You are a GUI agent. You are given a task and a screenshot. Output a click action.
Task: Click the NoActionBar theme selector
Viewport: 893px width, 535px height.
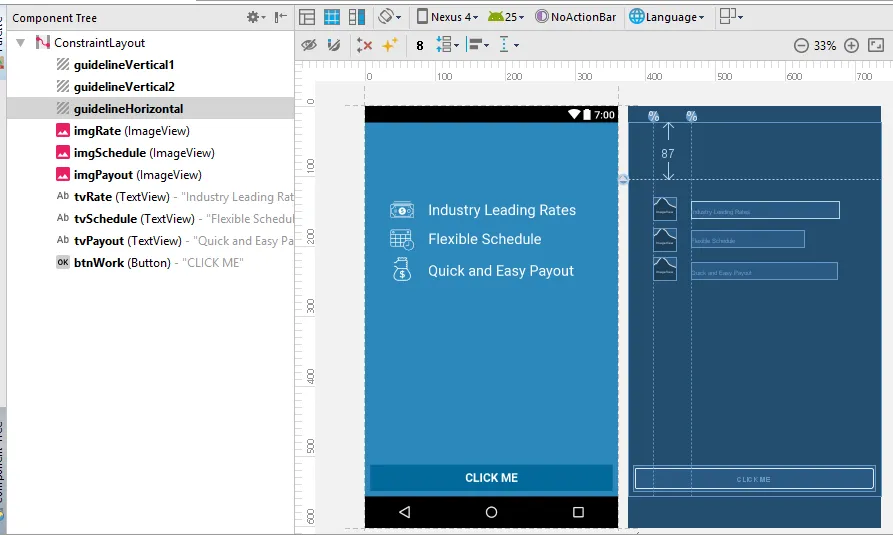point(576,17)
